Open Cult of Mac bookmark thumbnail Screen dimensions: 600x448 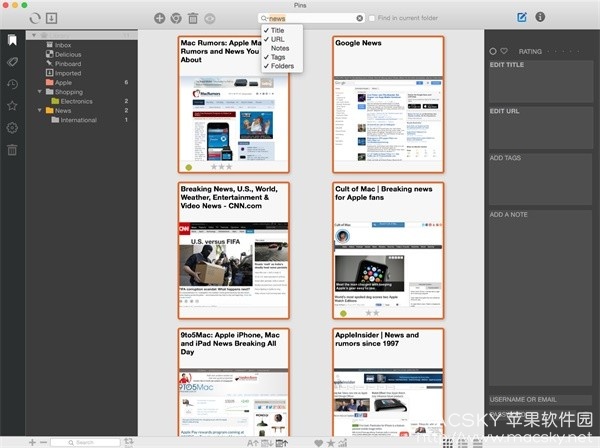point(388,264)
